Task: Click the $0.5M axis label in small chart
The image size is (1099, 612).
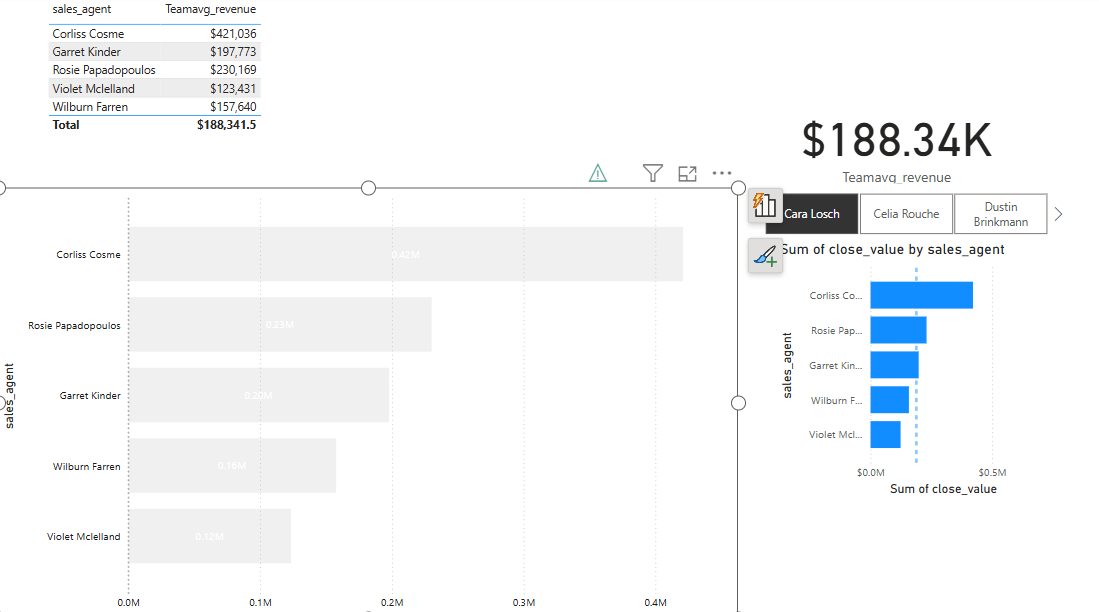Action: (992, 472)
